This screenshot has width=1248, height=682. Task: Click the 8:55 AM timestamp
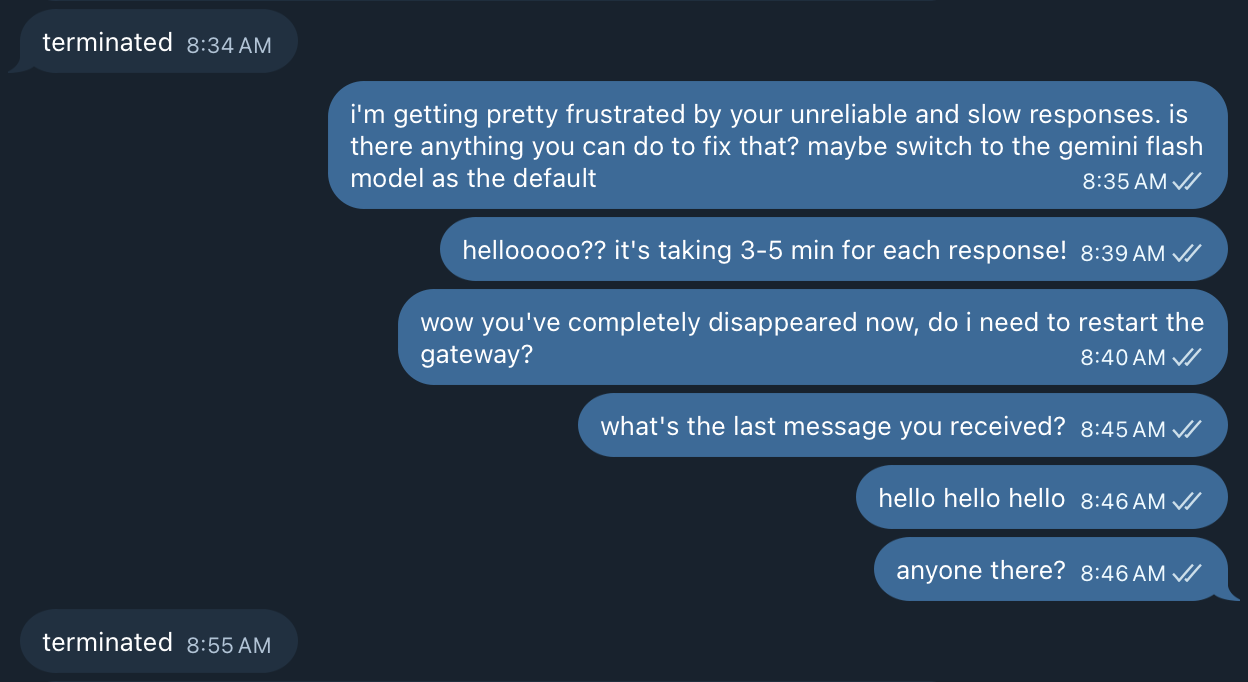(x=229, y=645)
